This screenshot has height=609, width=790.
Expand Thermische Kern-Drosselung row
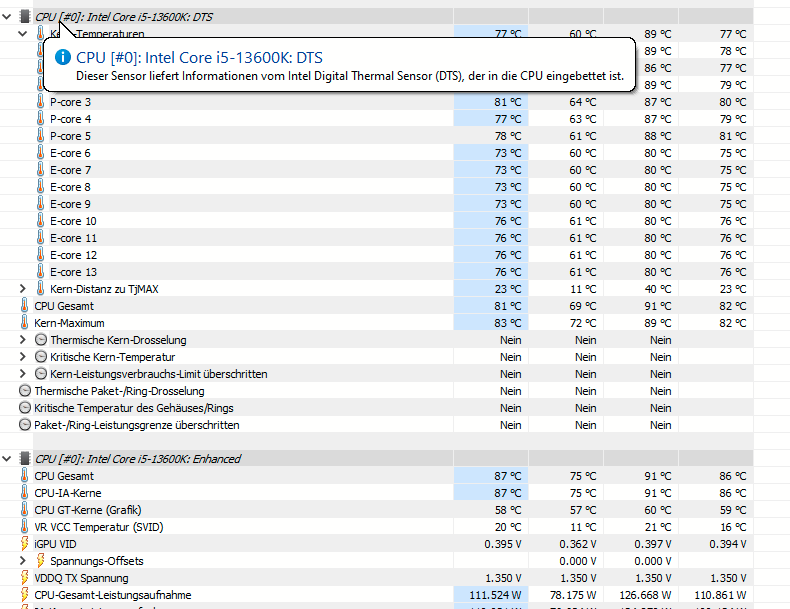pos(23,340)
